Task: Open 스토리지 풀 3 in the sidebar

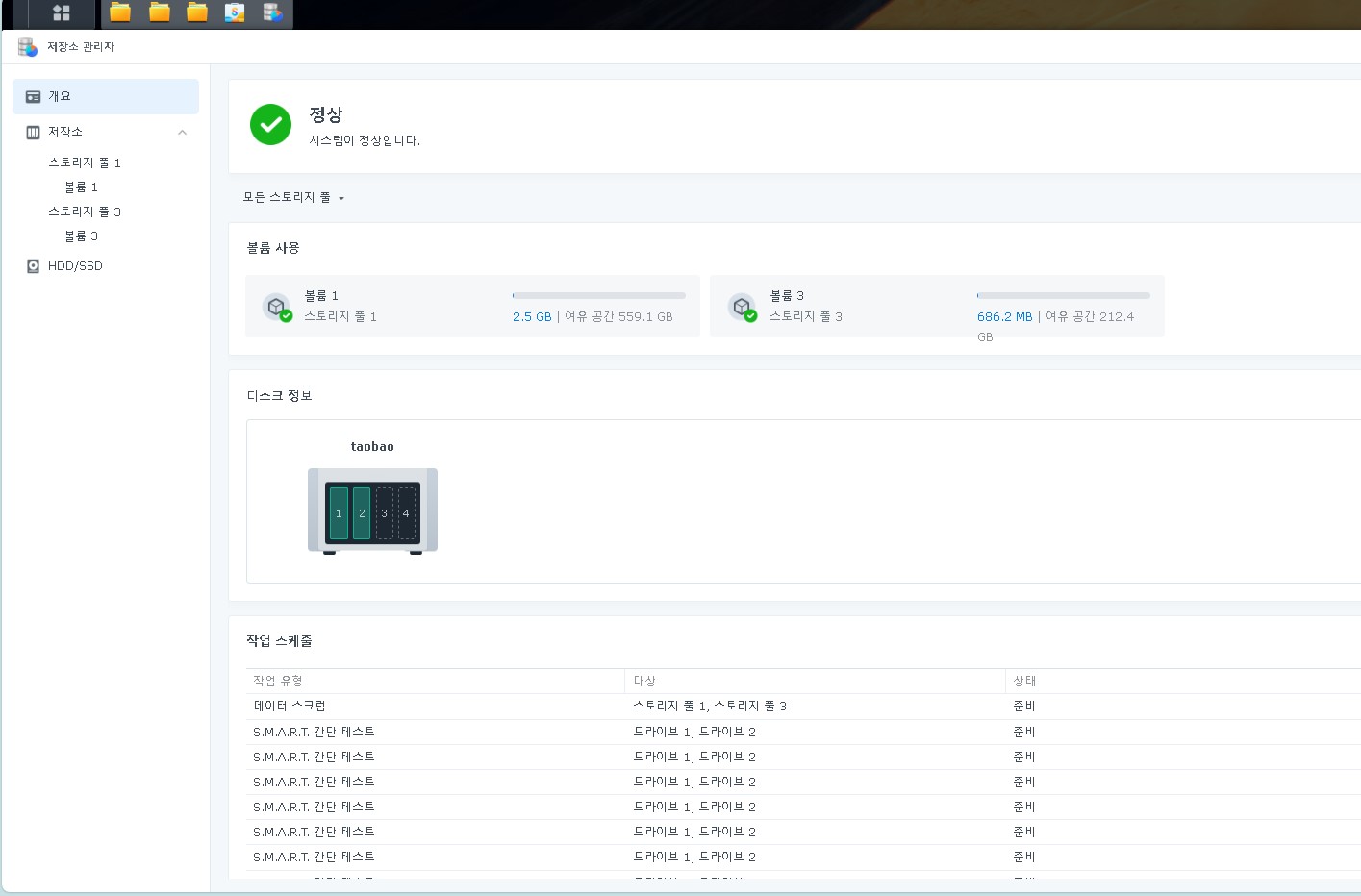Action: [85, 212]
